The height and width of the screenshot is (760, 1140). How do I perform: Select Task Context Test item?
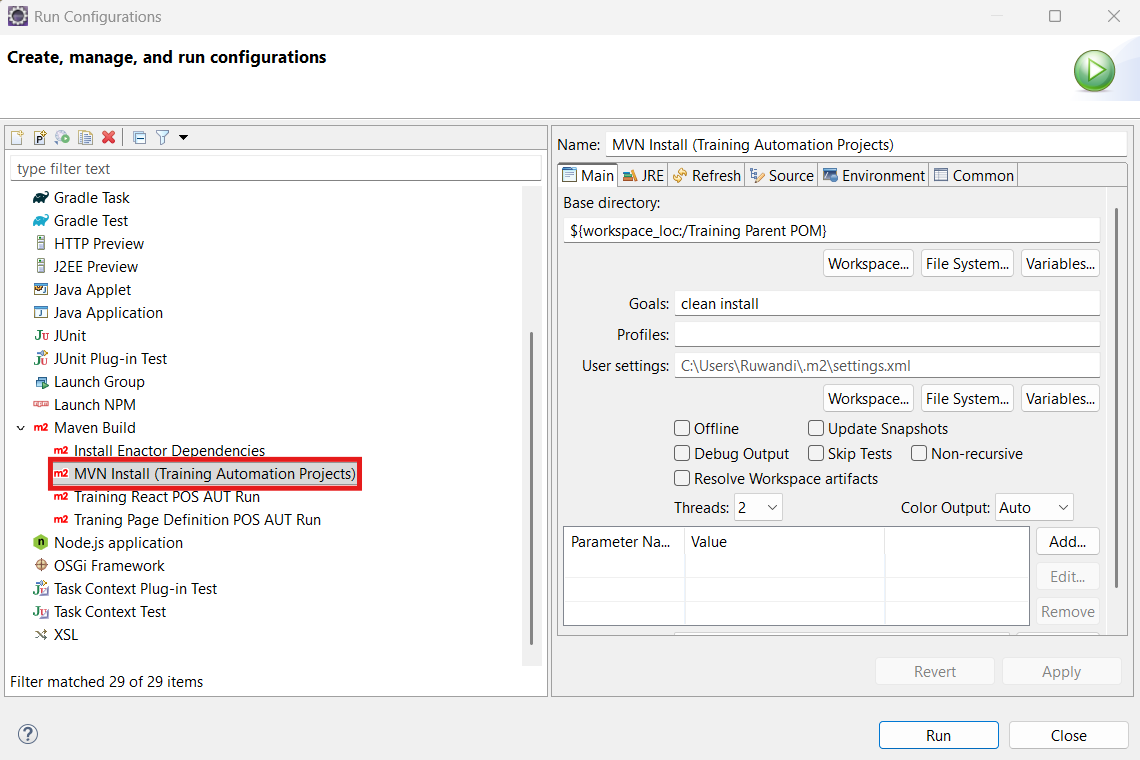pyautogui.click(x=110, y=612)
